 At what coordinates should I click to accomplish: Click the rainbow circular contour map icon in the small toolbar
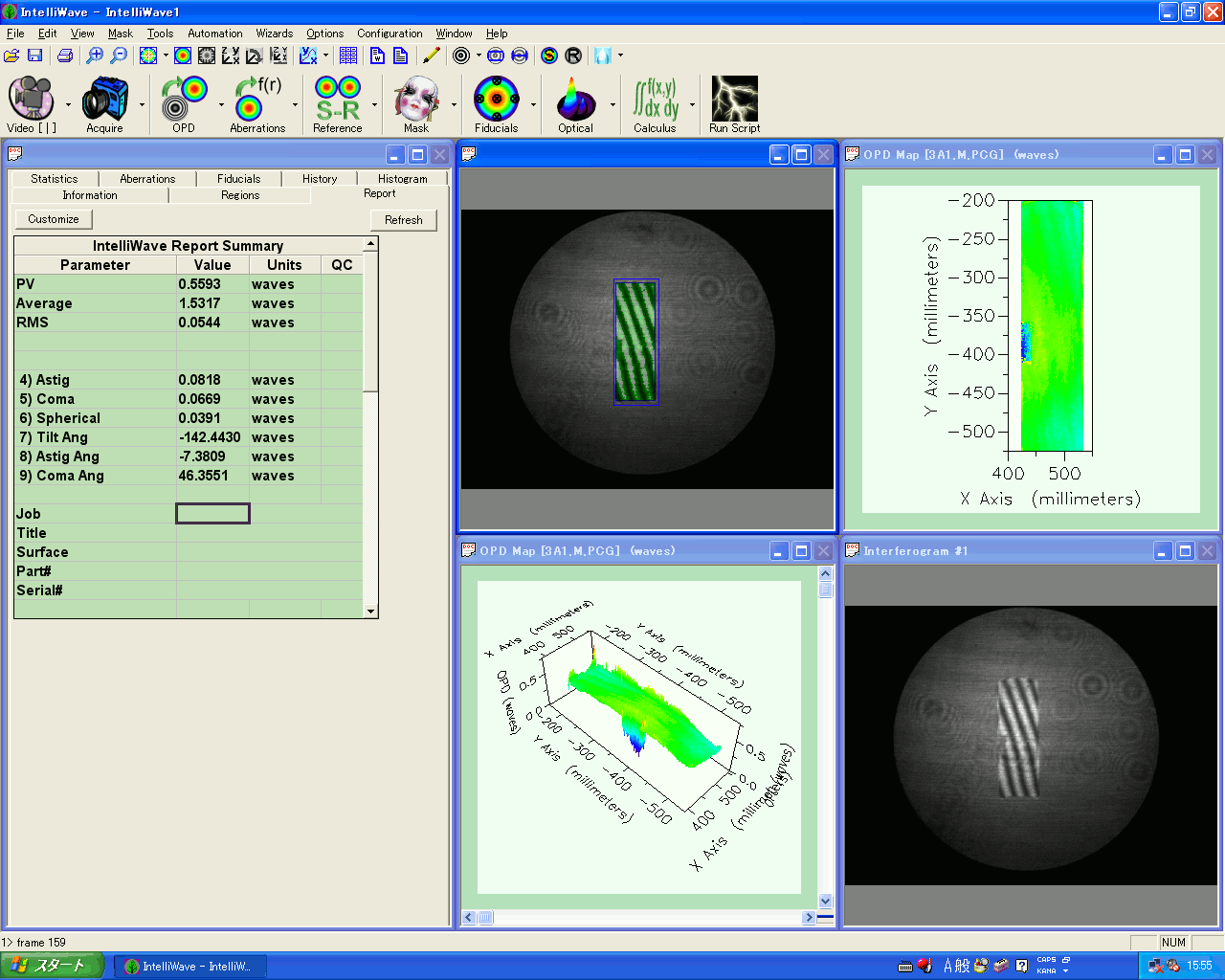click(x=183, y=56)
